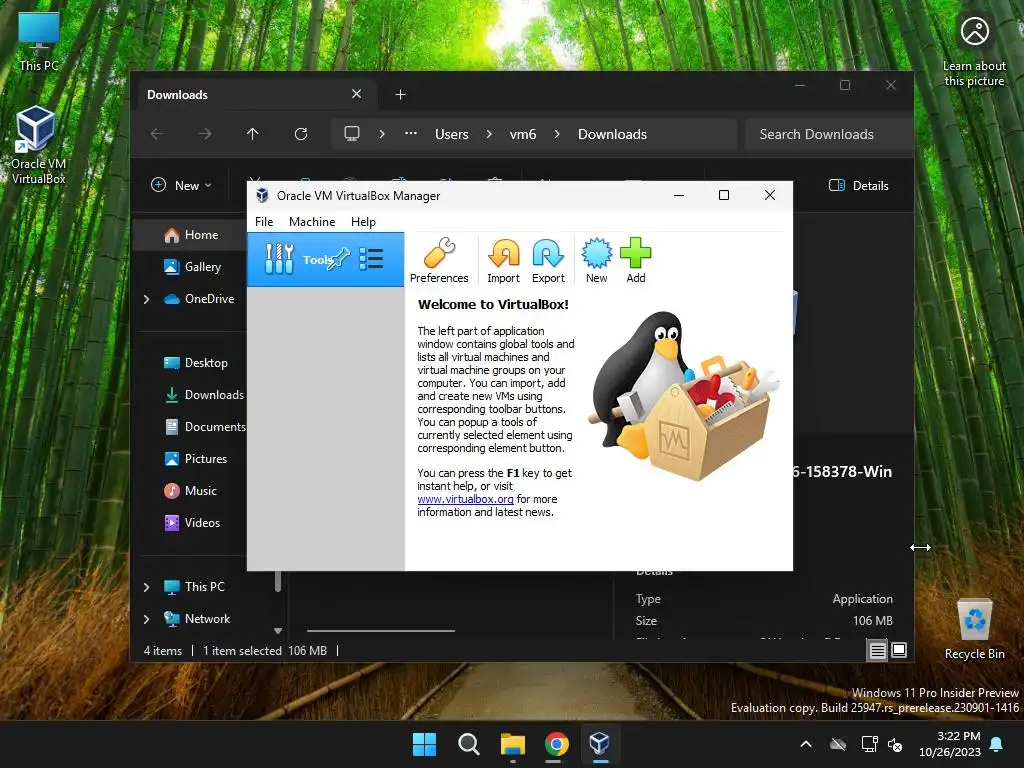Select the Downloads tab in File Explorer
The image size is (1024, 768).
pyautogui.click(x=255, y=95)
